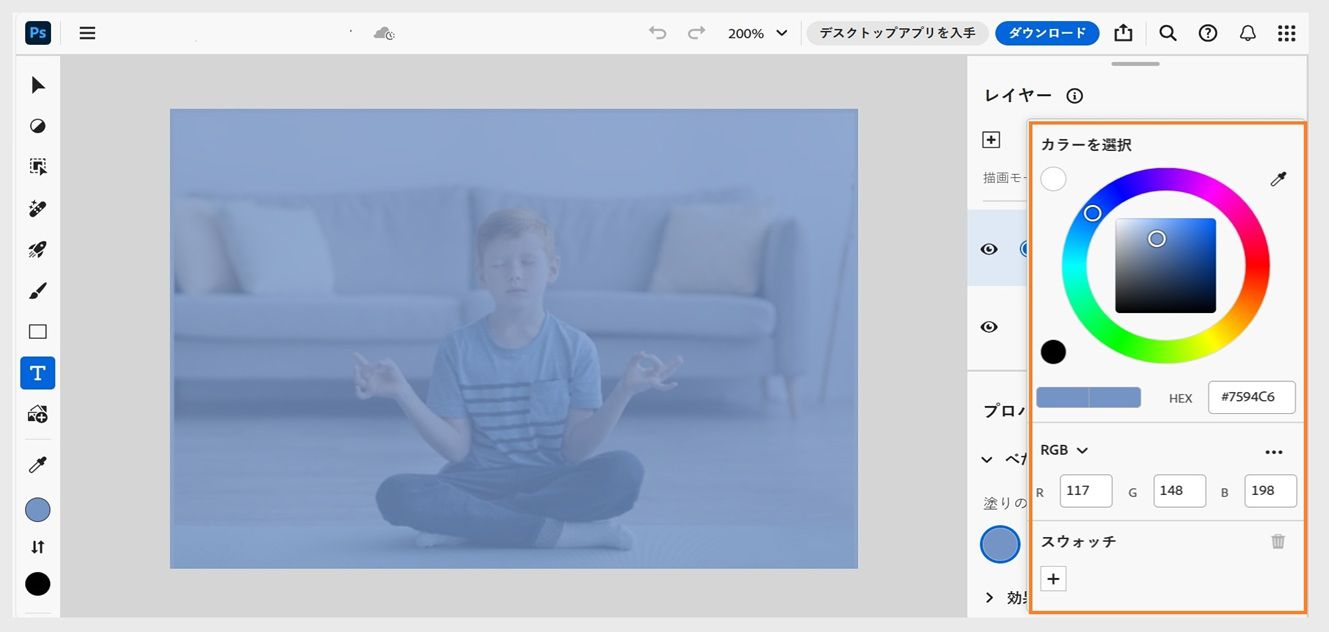1329x632 pixels.
Task: Open the color options ellipsis menu
Action: (1274, 452)
